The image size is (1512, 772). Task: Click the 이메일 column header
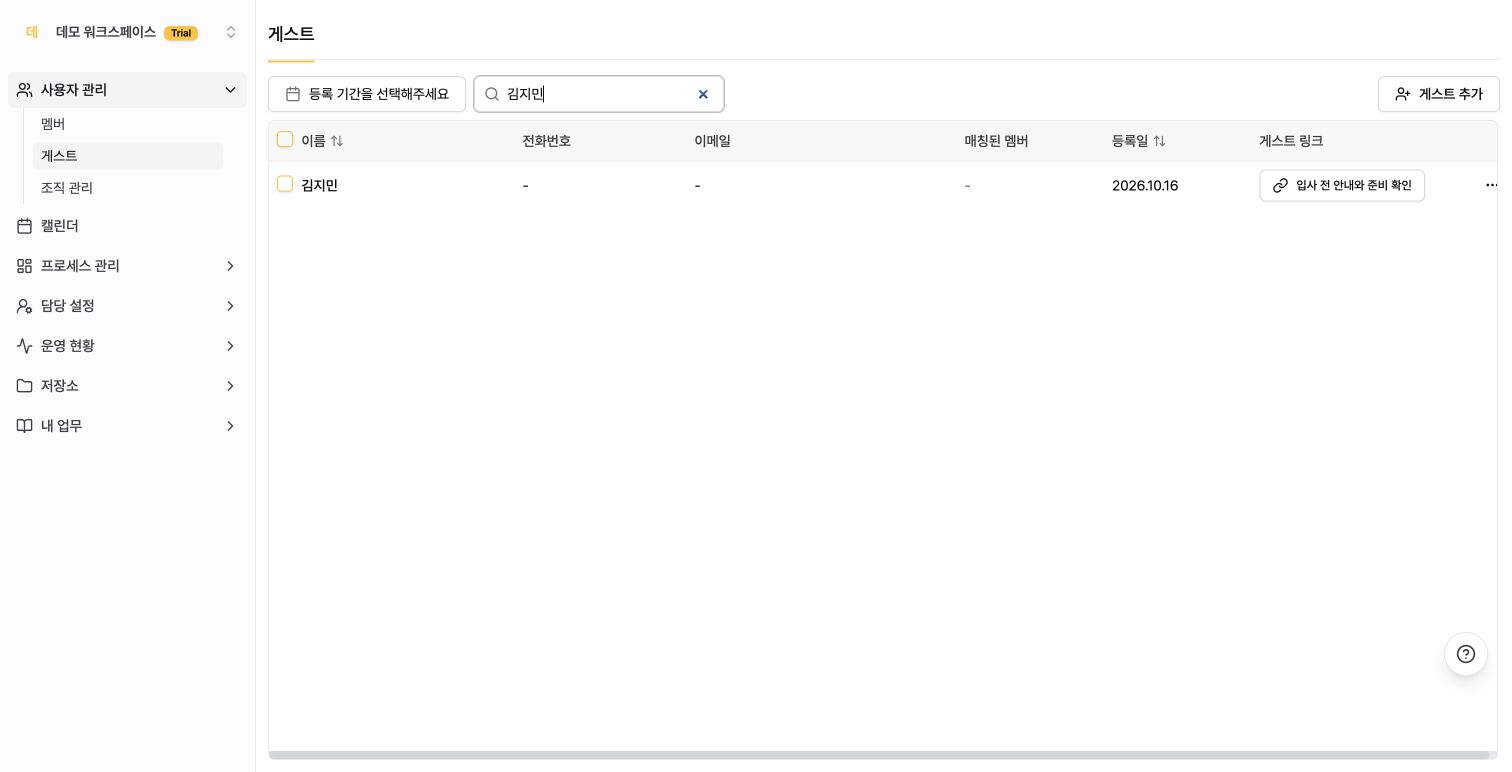coord(713,141)
